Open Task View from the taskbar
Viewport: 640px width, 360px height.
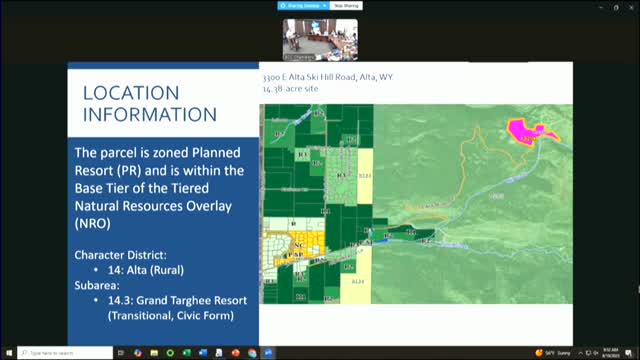click(121, 353)
